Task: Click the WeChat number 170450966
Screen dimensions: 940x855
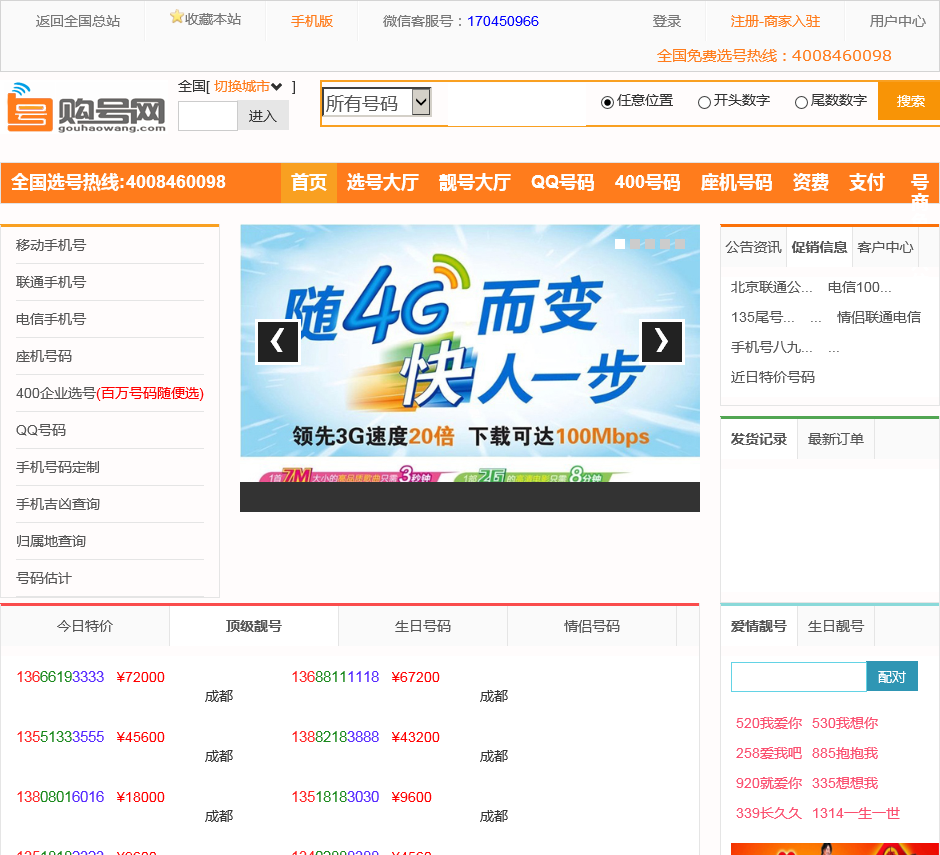Action: 503,21
